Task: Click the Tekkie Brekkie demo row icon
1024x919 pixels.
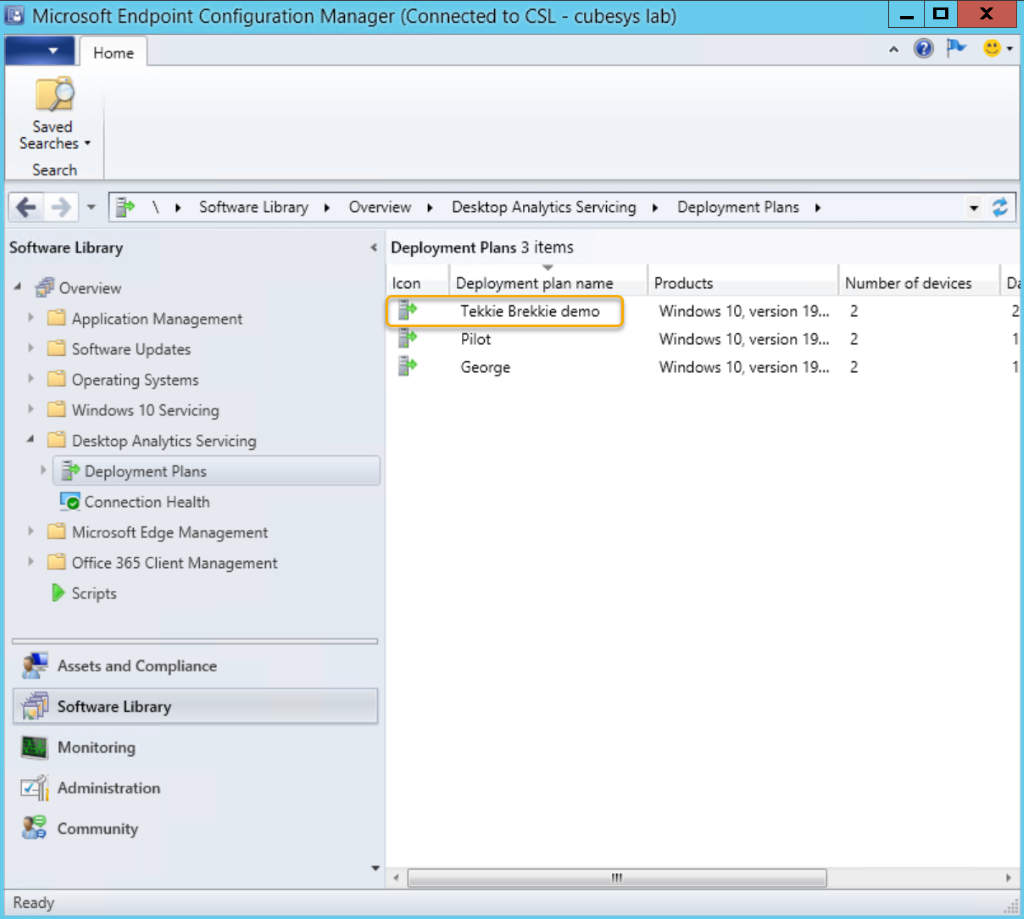Action: [406, 311]
